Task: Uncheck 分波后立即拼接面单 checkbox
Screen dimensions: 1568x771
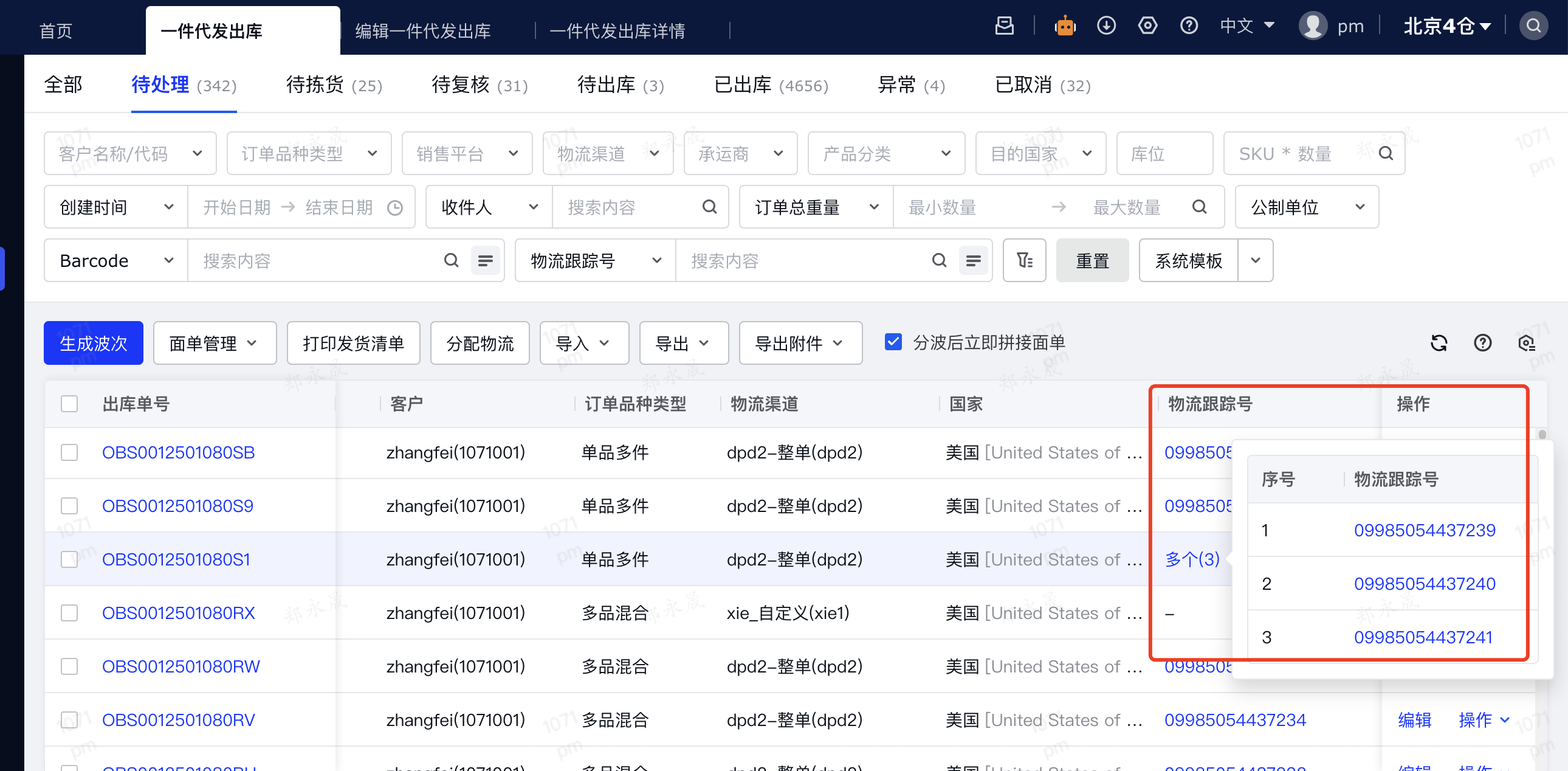Action: tap(893, 342)
